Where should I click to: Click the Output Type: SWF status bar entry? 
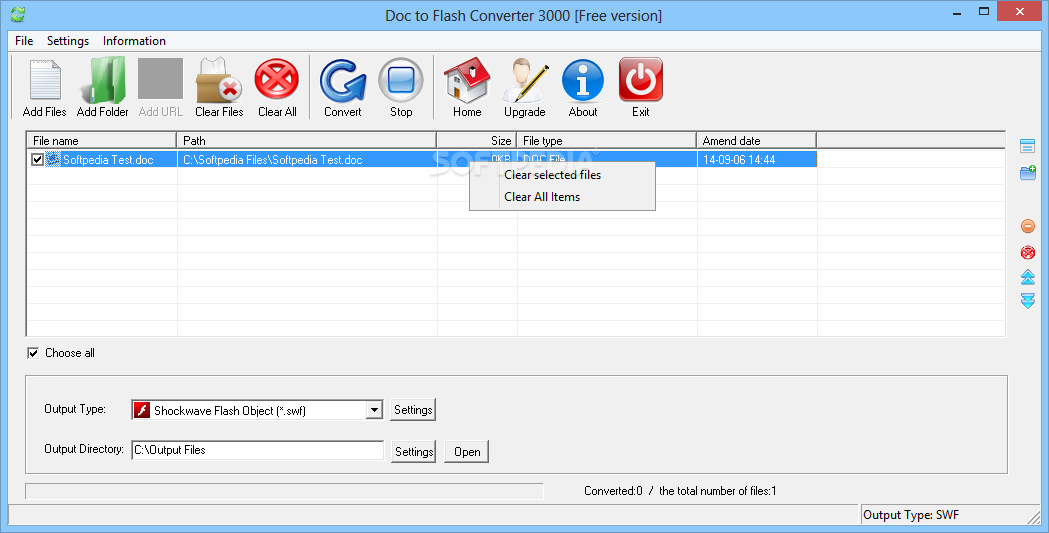click(x=911, y=515)
